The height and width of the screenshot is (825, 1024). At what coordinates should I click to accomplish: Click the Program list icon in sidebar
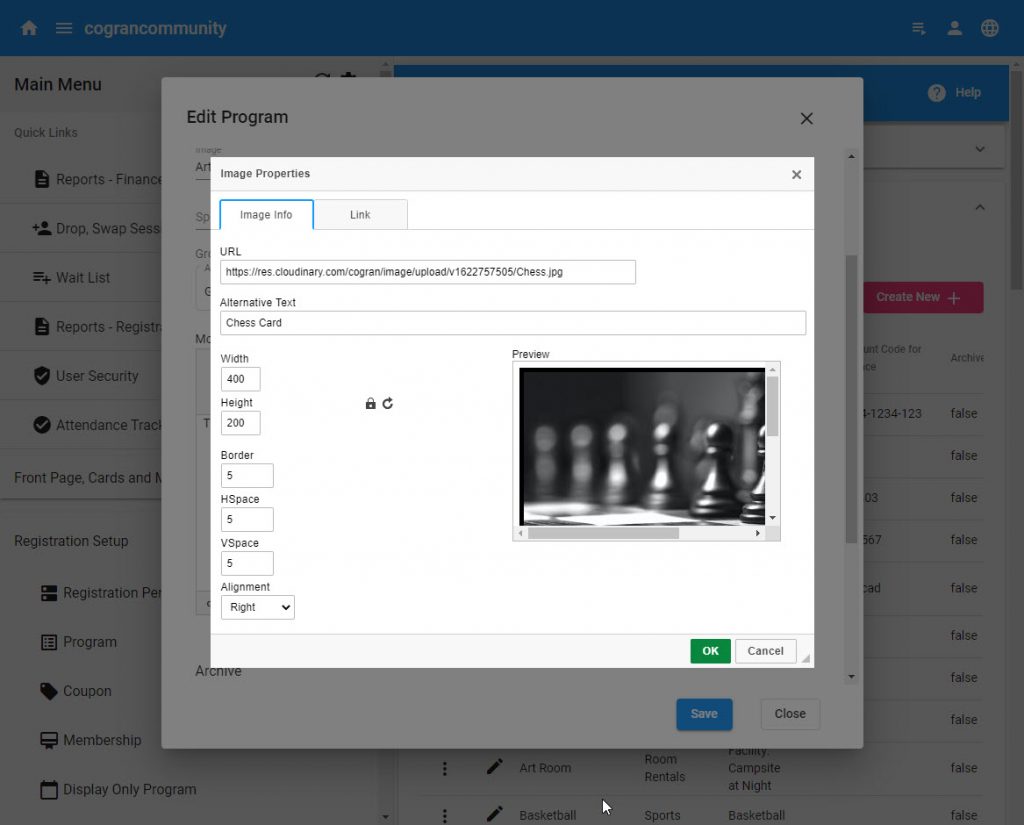point(49,642)
